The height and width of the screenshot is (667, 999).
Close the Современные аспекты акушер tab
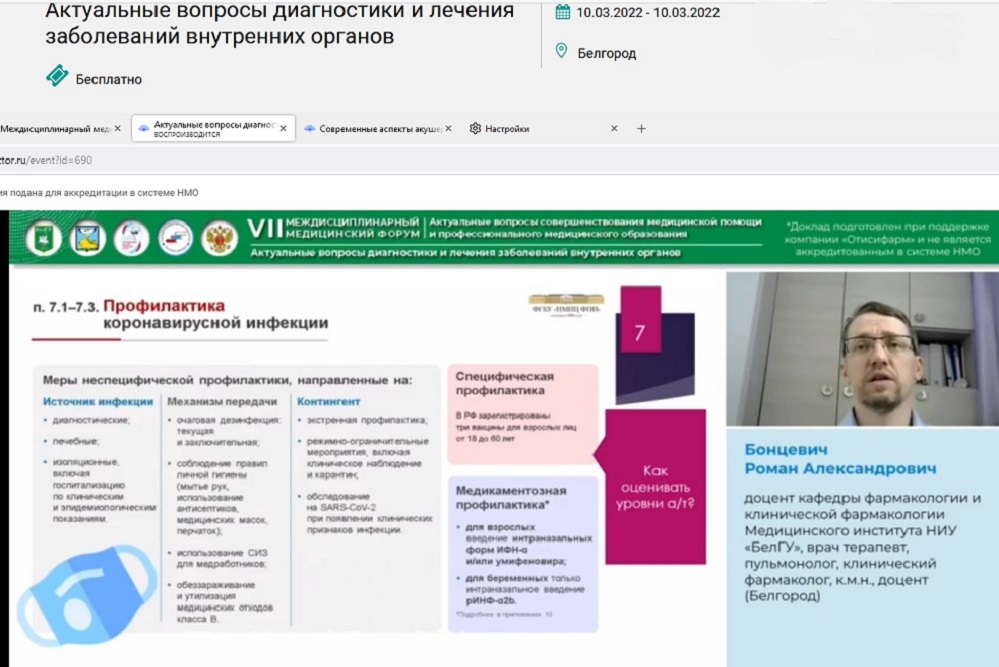pos(448,129)
